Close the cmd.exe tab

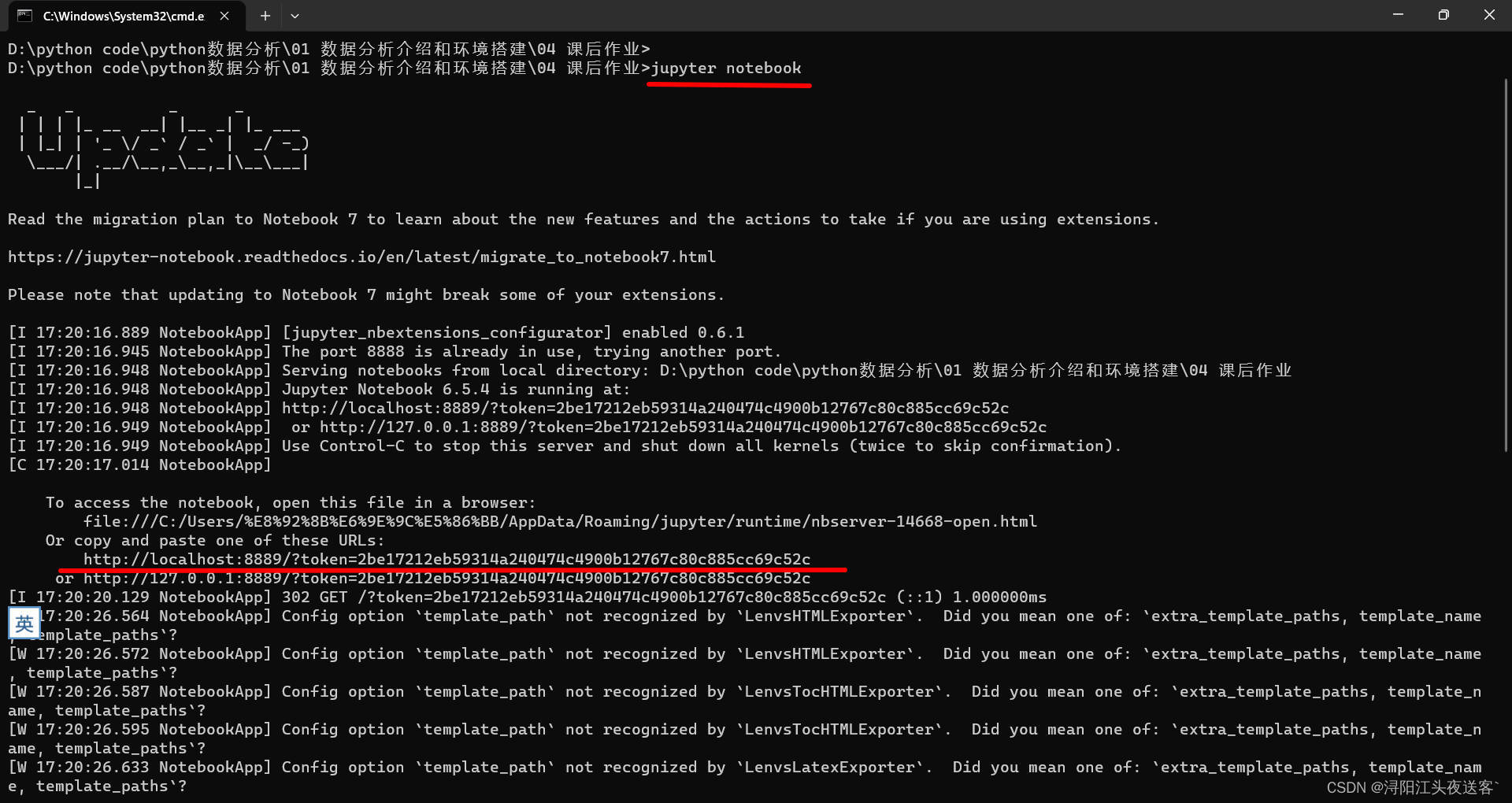pyautogui.click(x=224, y=16)
